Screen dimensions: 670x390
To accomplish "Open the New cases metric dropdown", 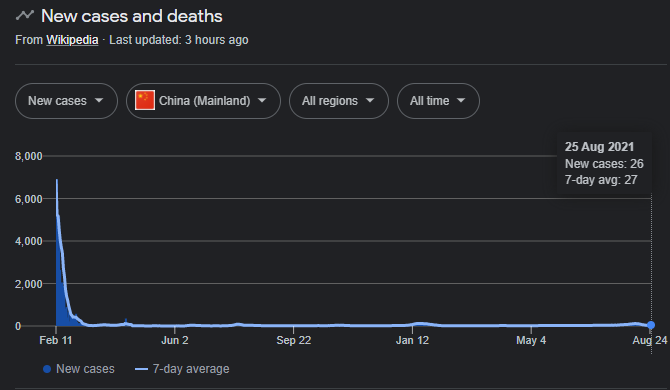I will point(66,101).
